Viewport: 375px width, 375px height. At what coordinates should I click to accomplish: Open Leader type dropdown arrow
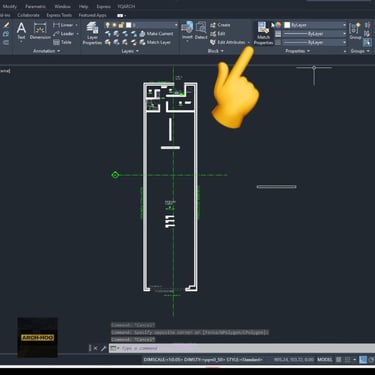point(77,34)
